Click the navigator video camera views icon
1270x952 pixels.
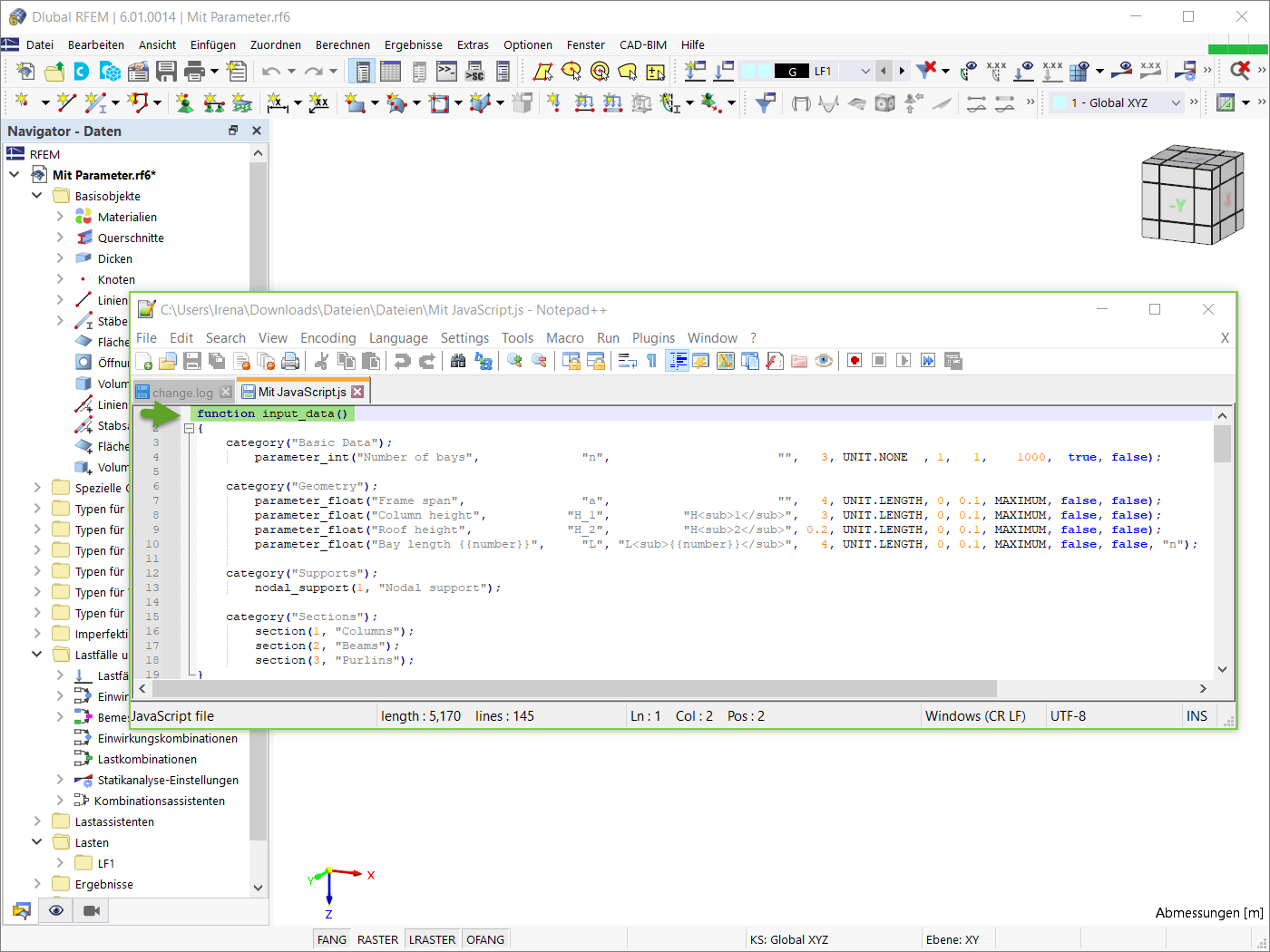click(x=91, y=910)
